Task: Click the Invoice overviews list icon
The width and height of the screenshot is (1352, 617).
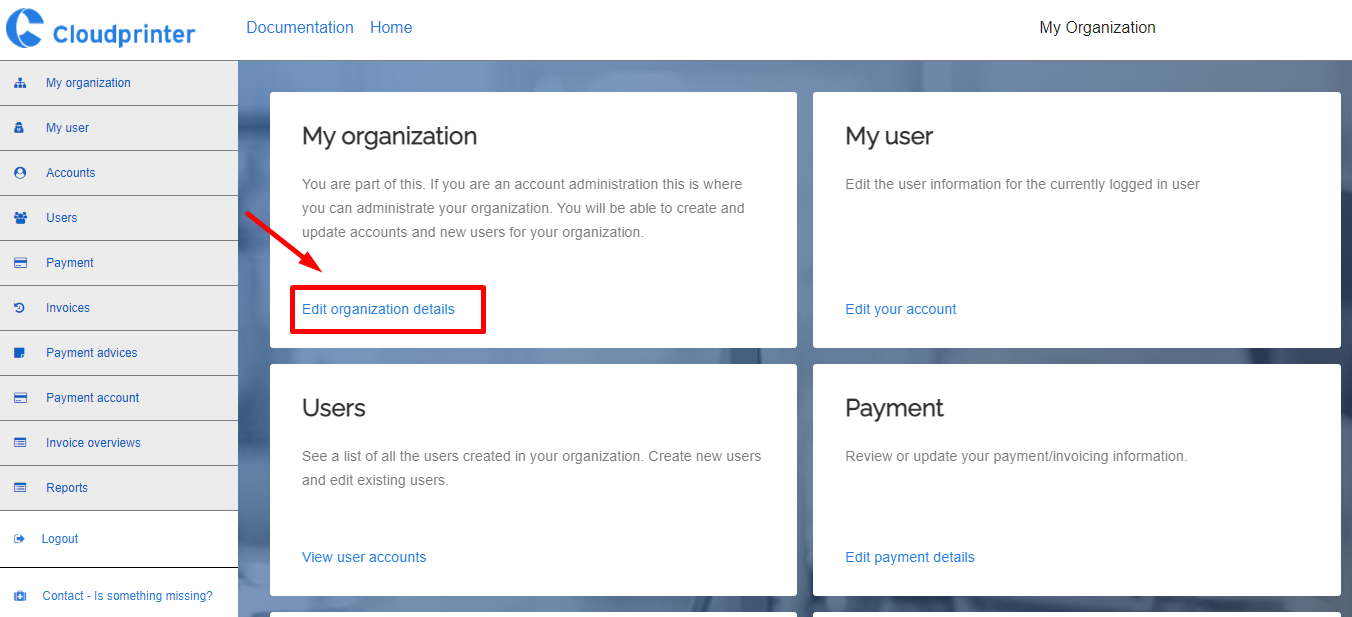Action: 20,443
